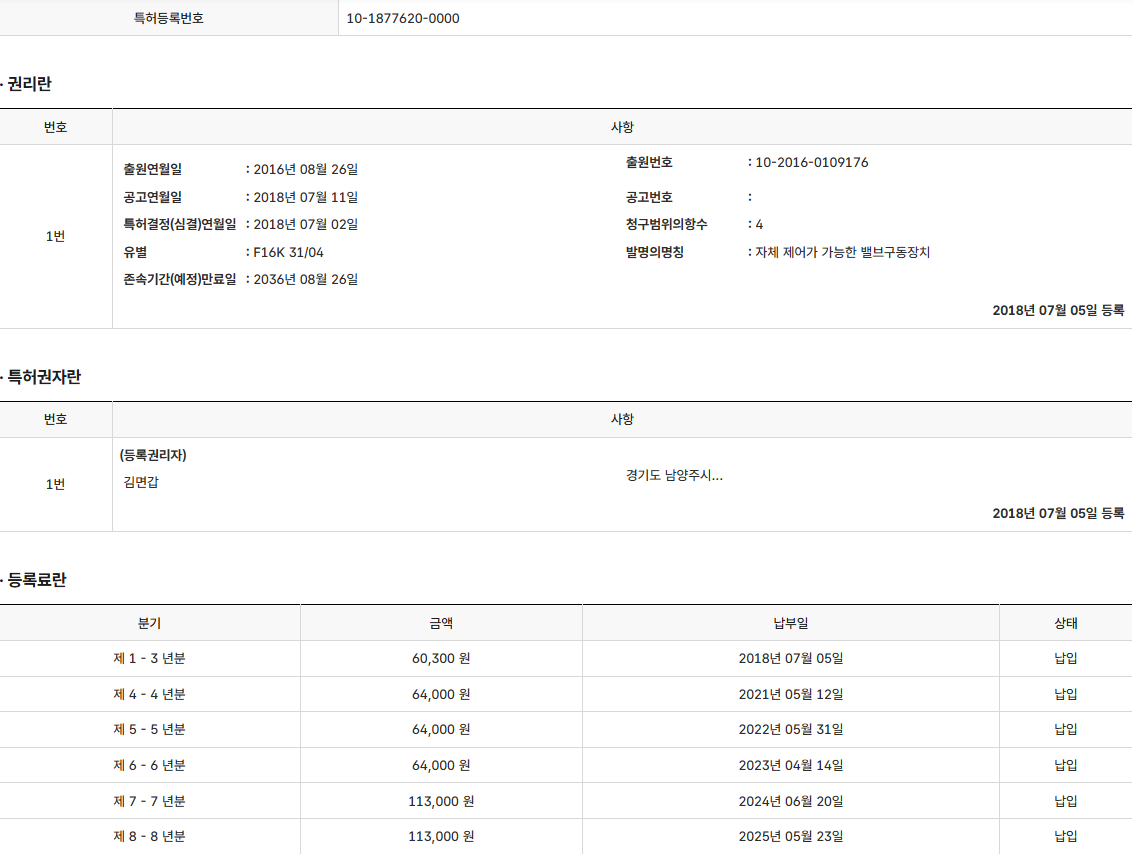Select the 60,300 원 fee amount

[x=441, y=658]
